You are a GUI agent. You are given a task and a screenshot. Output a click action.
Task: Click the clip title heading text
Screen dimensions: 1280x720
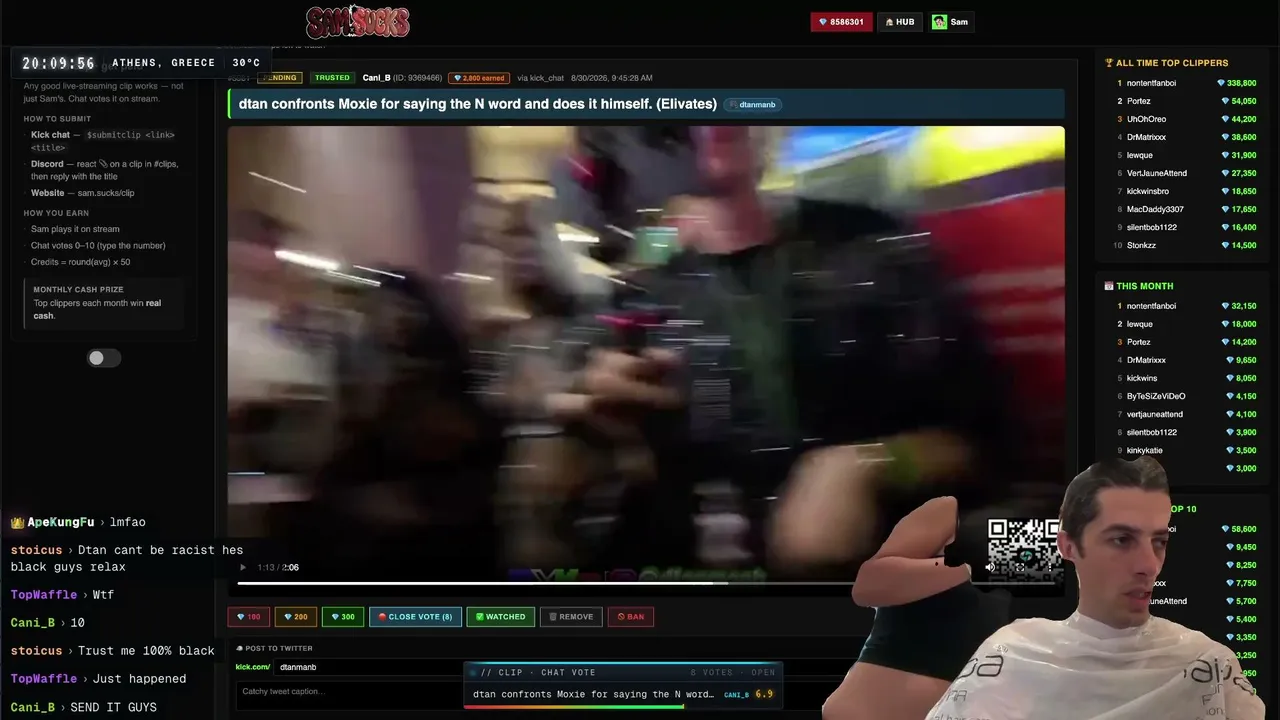tap(478, 104)
